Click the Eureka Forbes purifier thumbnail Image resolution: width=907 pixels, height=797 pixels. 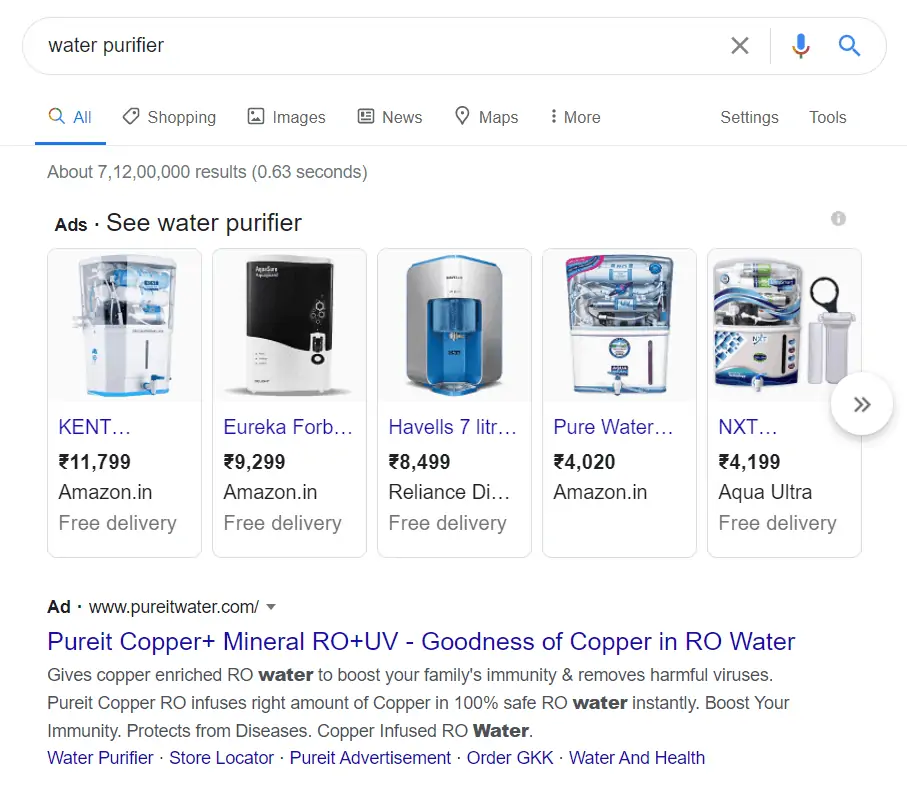[289, 325]
